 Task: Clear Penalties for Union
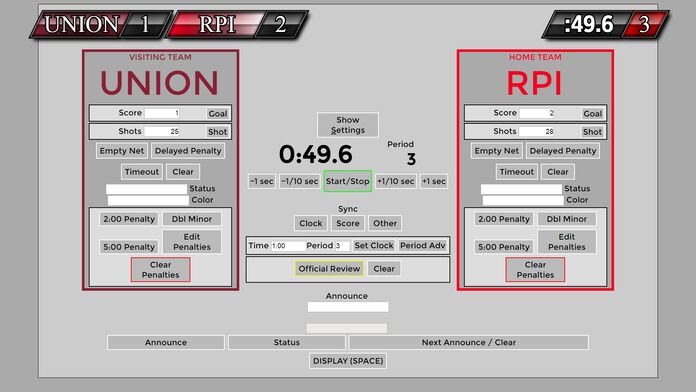pyautogui.click(x=160, y=270)
